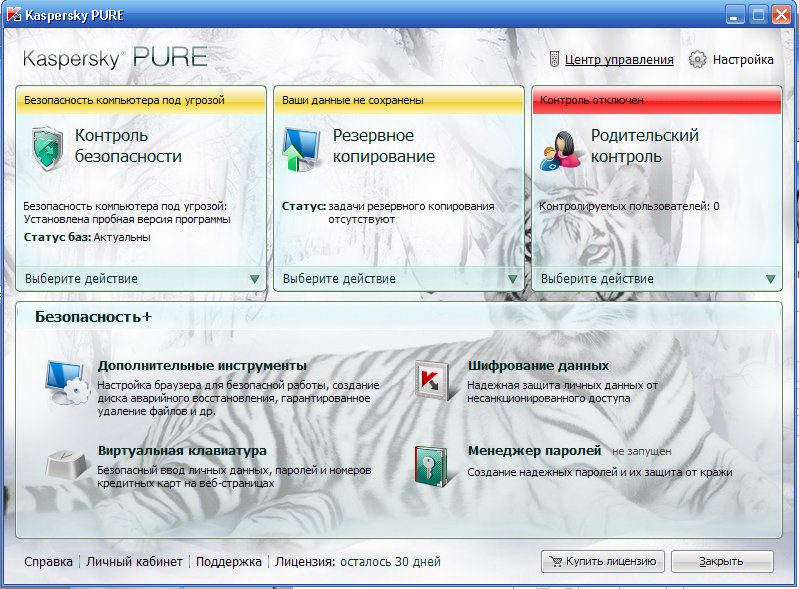
Task: Click the Купить лицензию button
Action: tap(603, 561)
